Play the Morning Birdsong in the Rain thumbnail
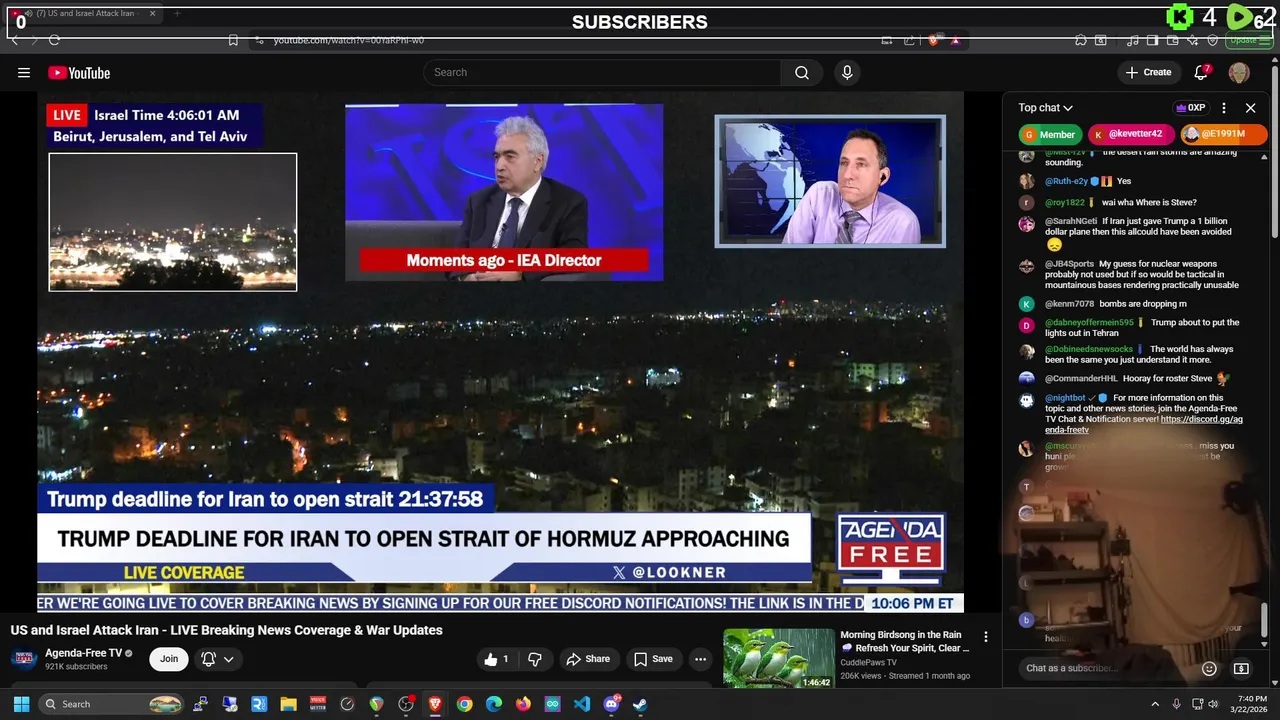 (x=778, y=658)
